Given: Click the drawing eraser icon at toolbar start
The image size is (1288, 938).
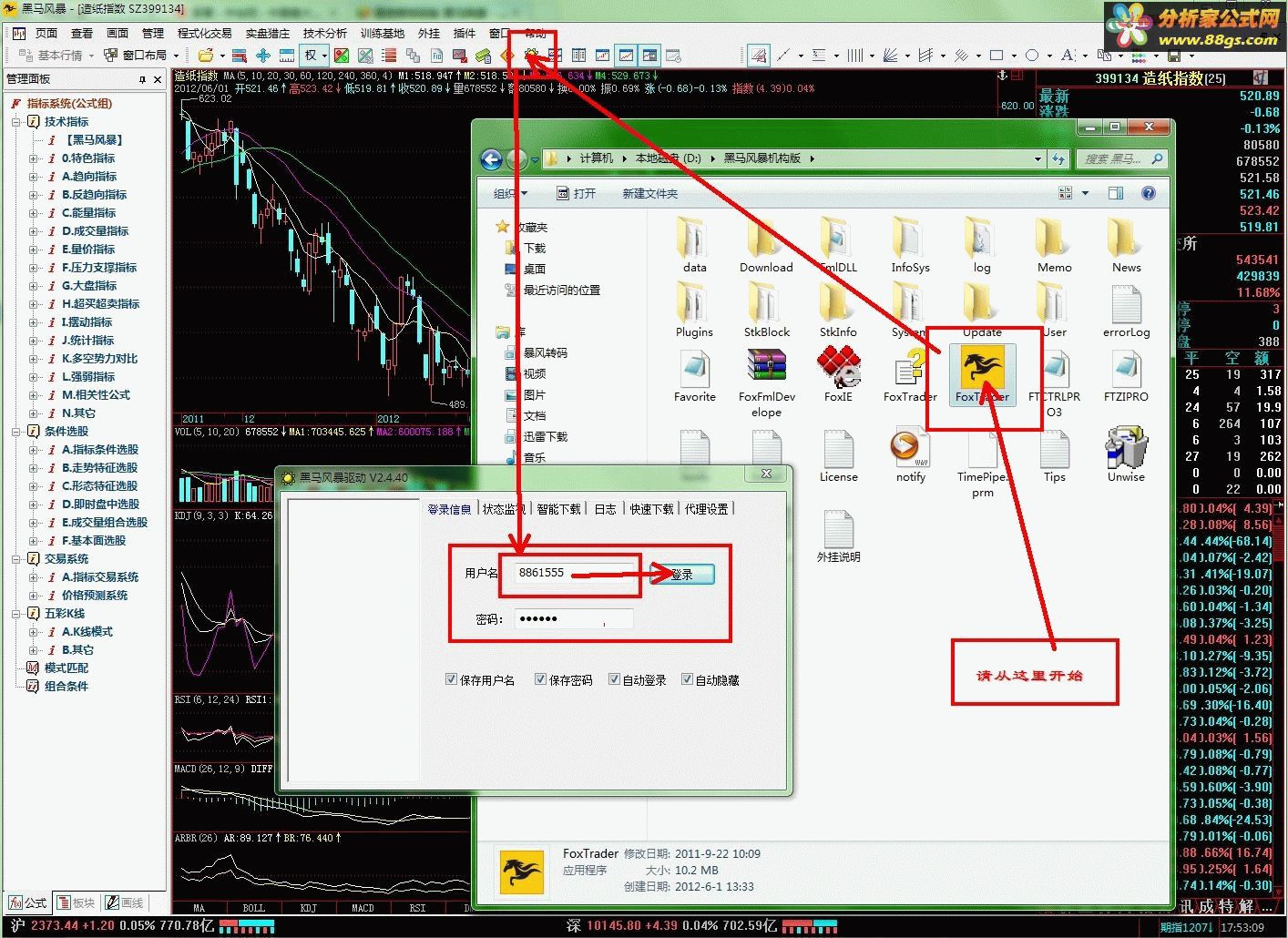Looking at the screenshot, I should tap(758, 56).
